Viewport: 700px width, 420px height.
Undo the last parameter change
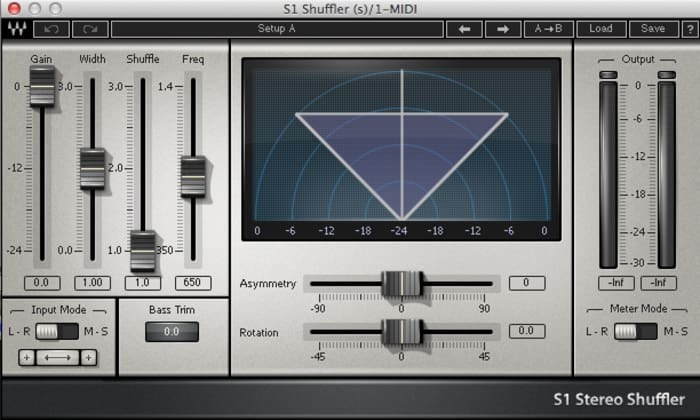(x=51, y=29)
